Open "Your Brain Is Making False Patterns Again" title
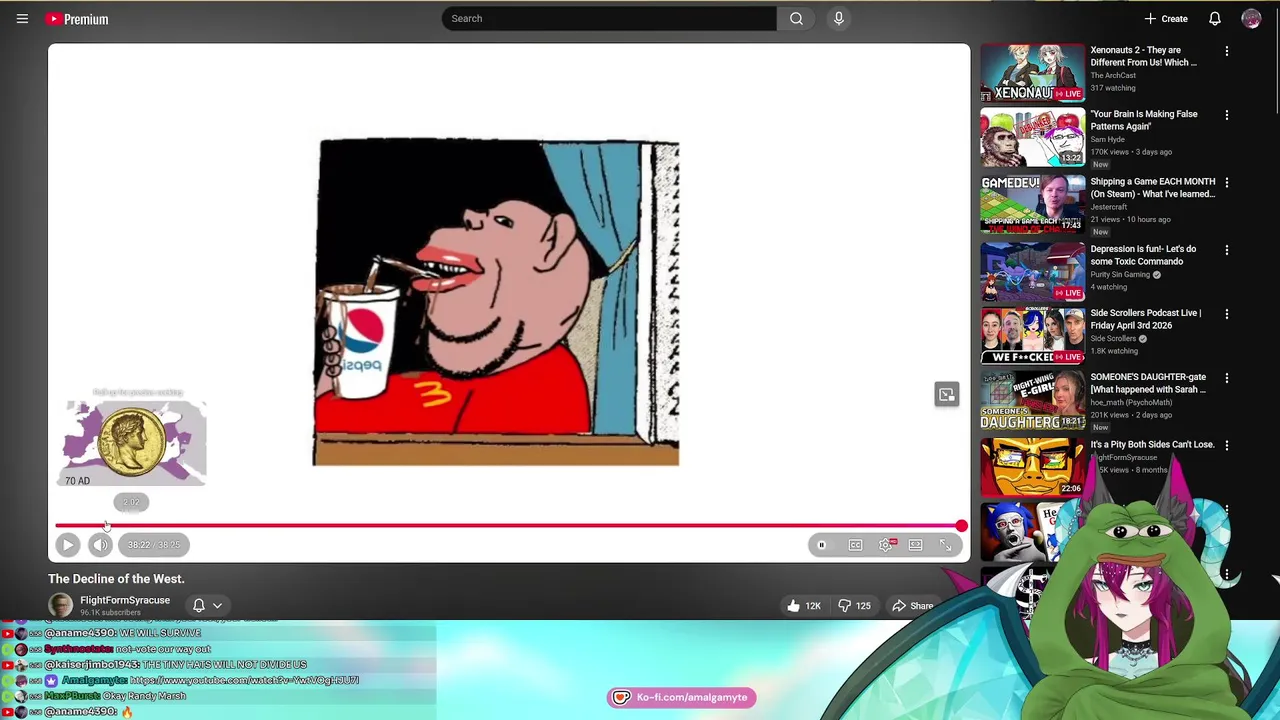1280x720 pixels. coord(1144,120)
